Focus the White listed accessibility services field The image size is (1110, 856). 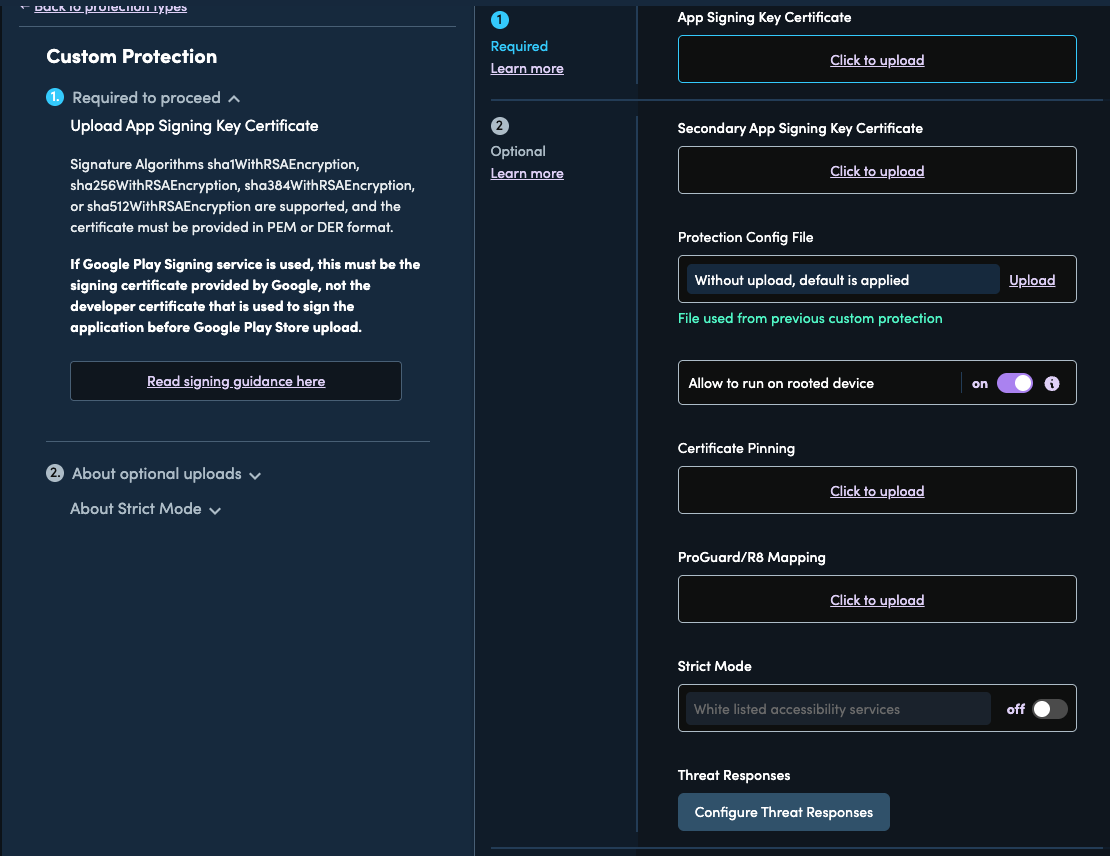(838, 709)
